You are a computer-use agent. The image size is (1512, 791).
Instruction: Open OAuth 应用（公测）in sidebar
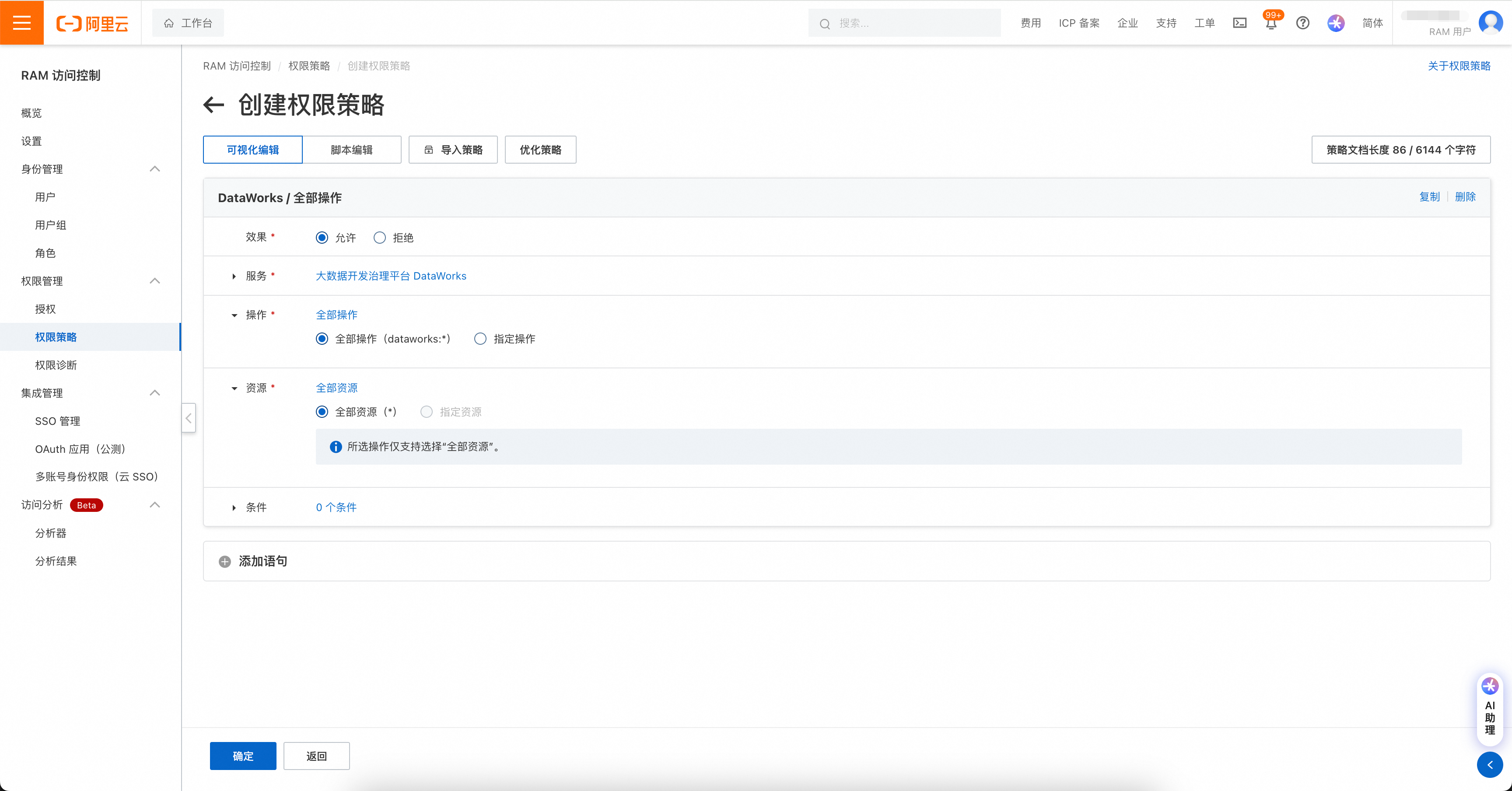point(80,449)
